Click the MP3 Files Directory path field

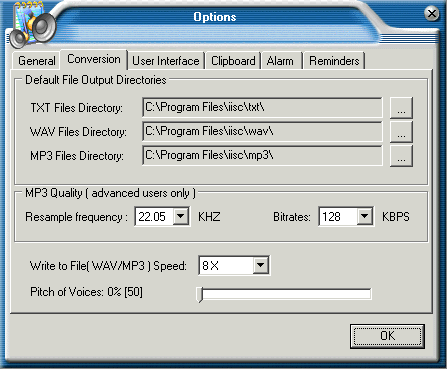coord(262,155)
